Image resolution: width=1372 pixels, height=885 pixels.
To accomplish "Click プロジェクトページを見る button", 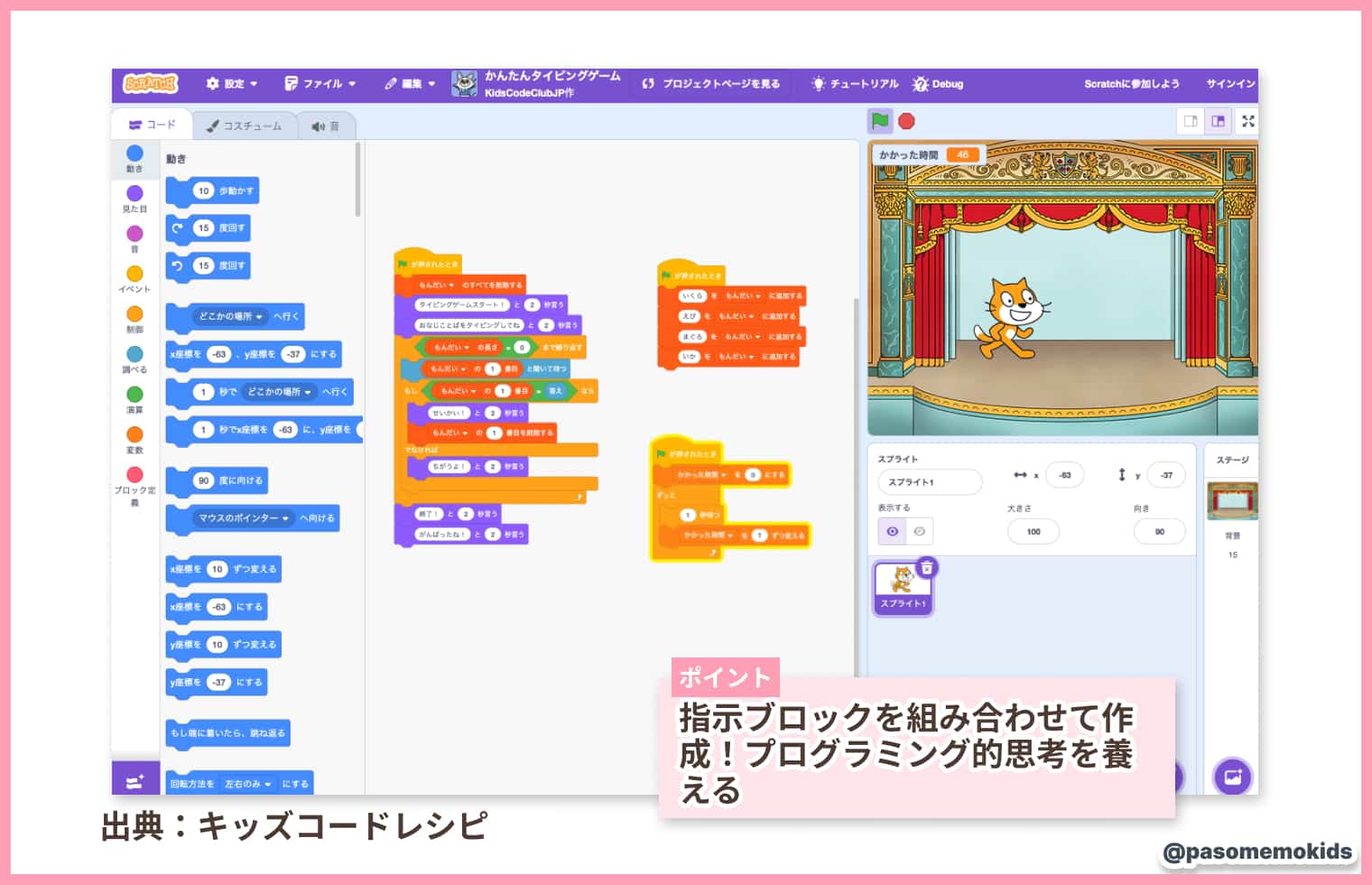I will click(711, 84).
